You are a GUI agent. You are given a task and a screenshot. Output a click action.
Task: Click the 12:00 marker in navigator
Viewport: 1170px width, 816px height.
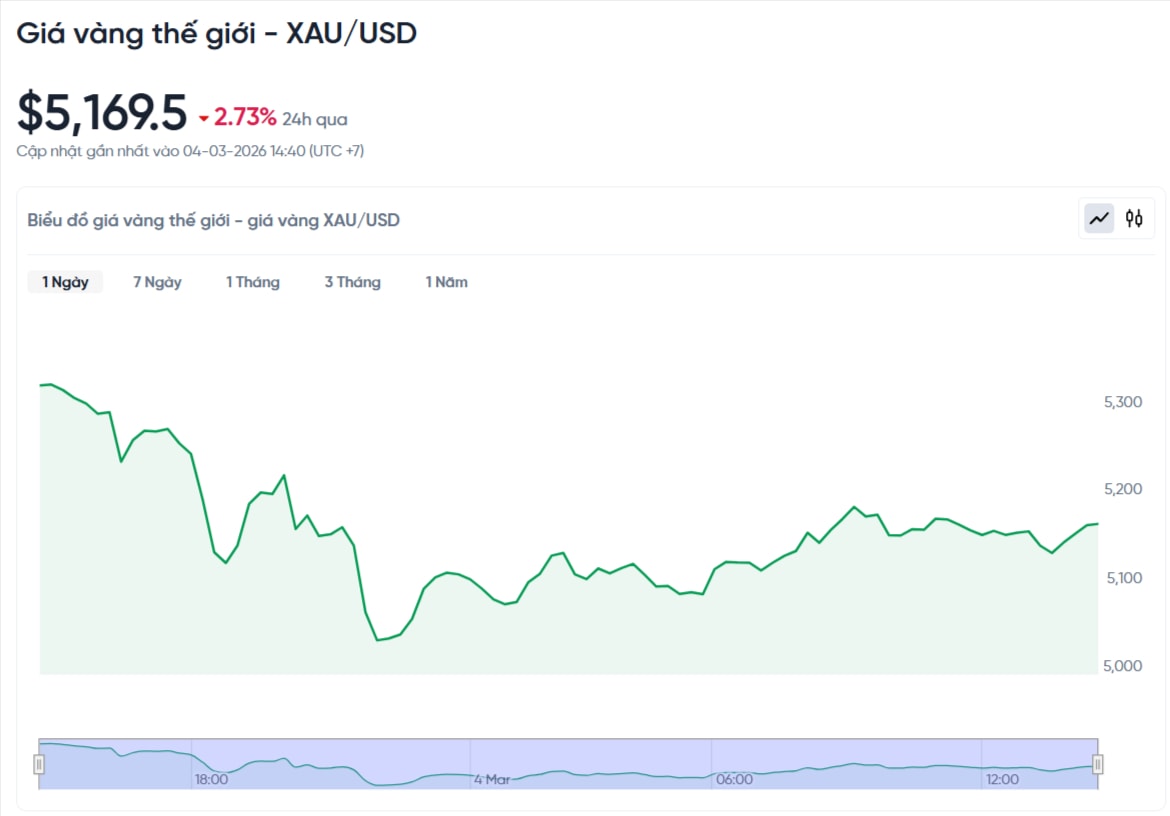click(x=1002, y=779)
